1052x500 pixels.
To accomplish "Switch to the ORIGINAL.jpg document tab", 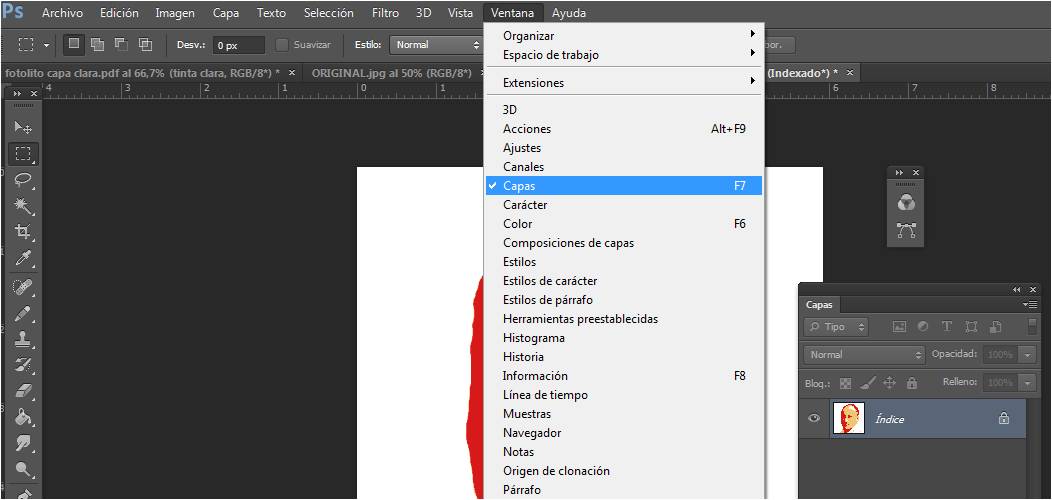I will point(391,73).
